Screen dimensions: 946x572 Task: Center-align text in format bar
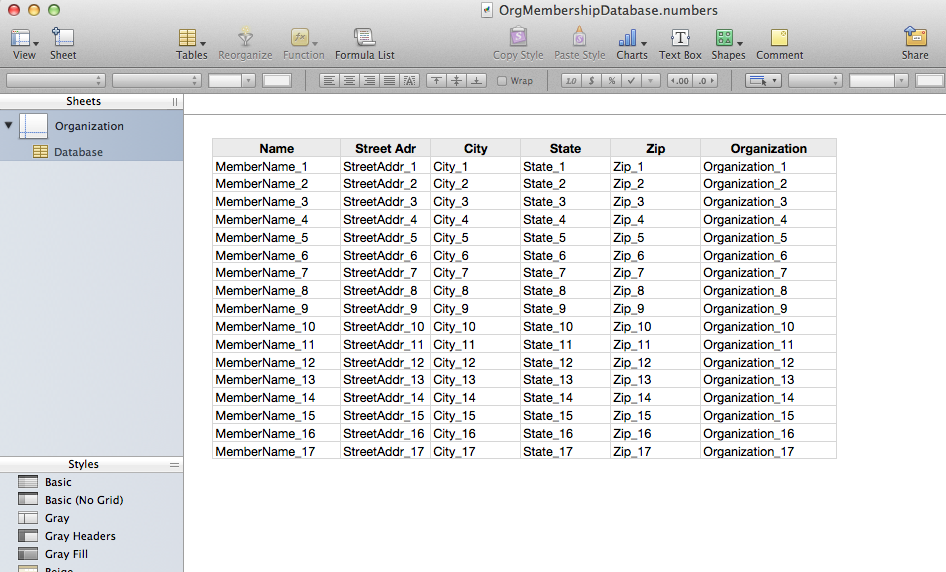click(349, 80)
